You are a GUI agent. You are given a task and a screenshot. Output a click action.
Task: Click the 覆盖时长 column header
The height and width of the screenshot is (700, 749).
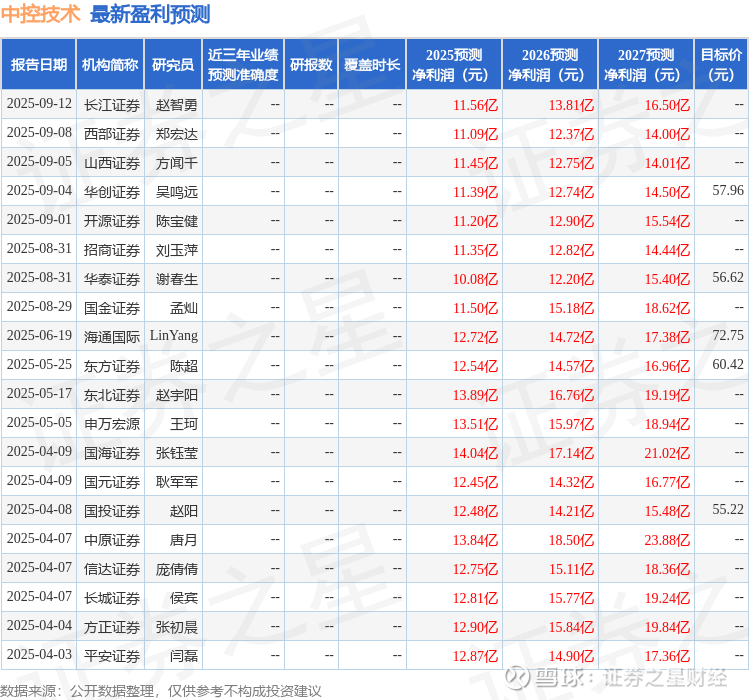click(x=372, y=65)
